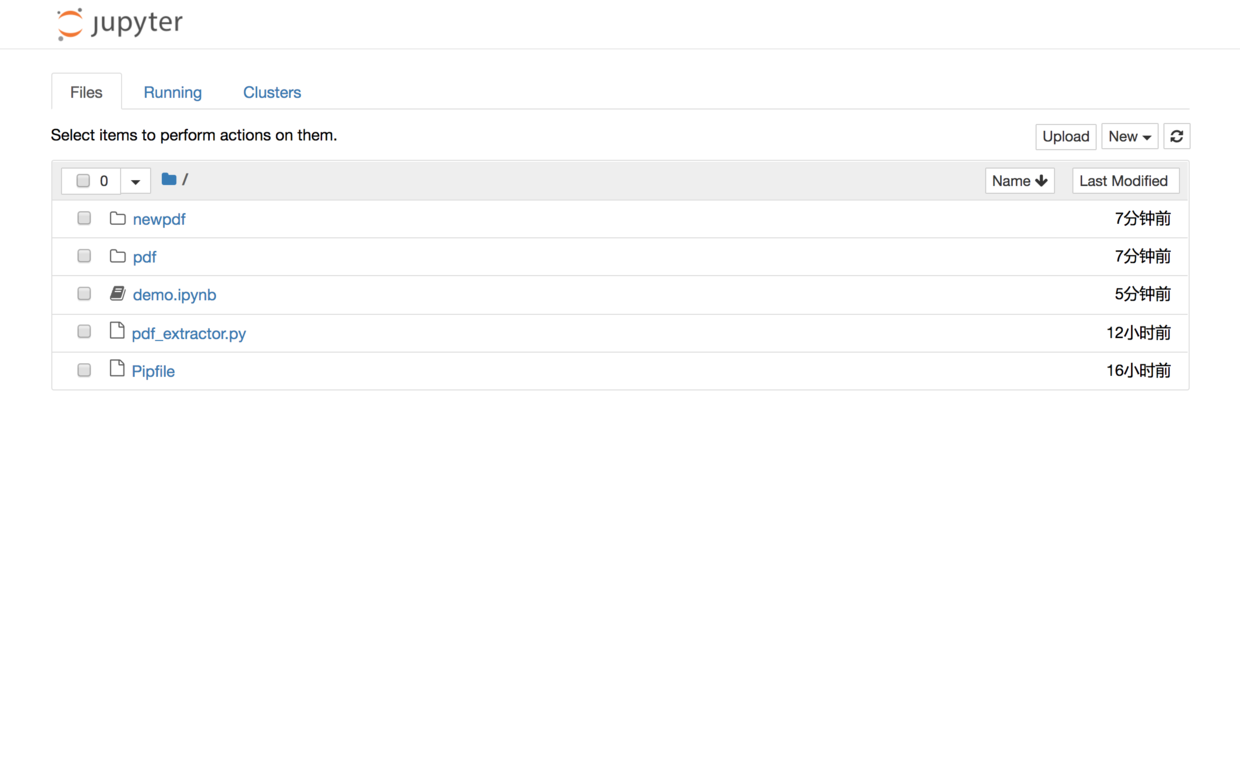
Task: Expand the selection filter dropdown arrow
Action: tap(136, 181)
